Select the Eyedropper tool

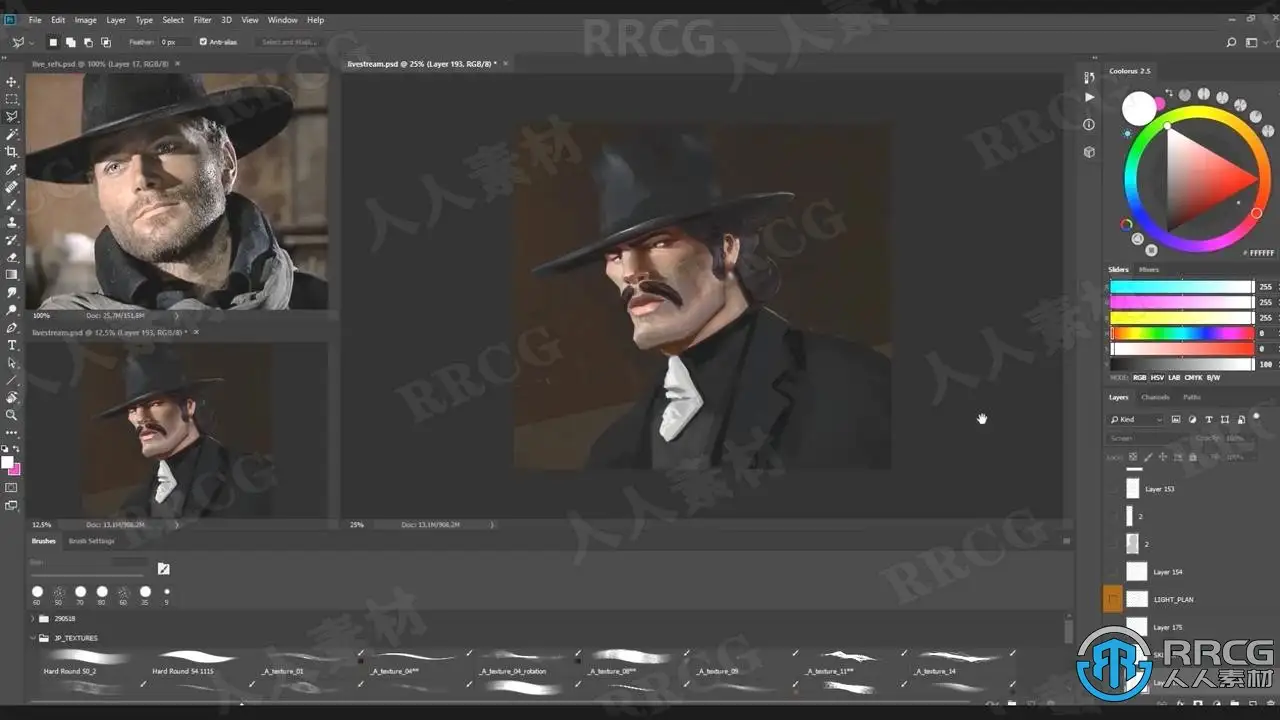[x=12, y=169]
